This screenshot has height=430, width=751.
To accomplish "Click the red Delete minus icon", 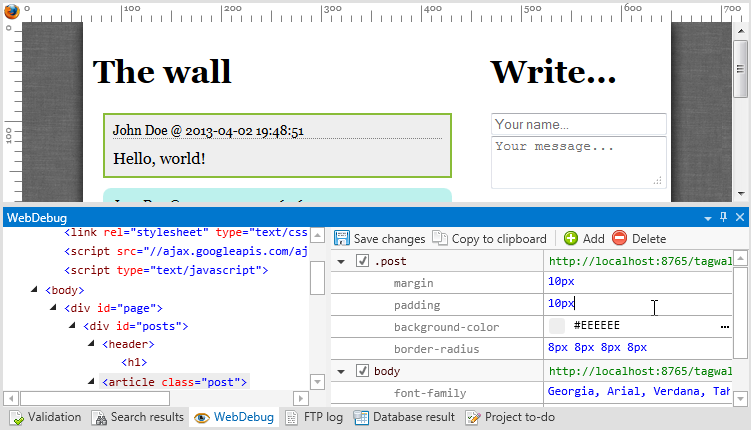I will pyautogui.click(x=619, y=238).
